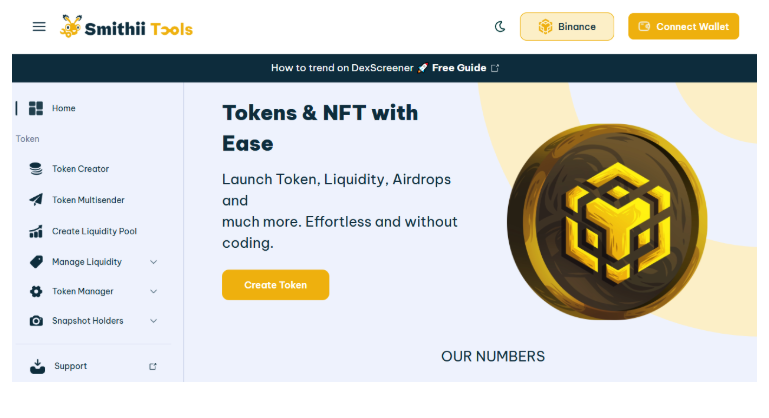Expand the Token Manager chevron
This screenshot has width=769, height=418.
pyautogui.click(x=154, y=291)
